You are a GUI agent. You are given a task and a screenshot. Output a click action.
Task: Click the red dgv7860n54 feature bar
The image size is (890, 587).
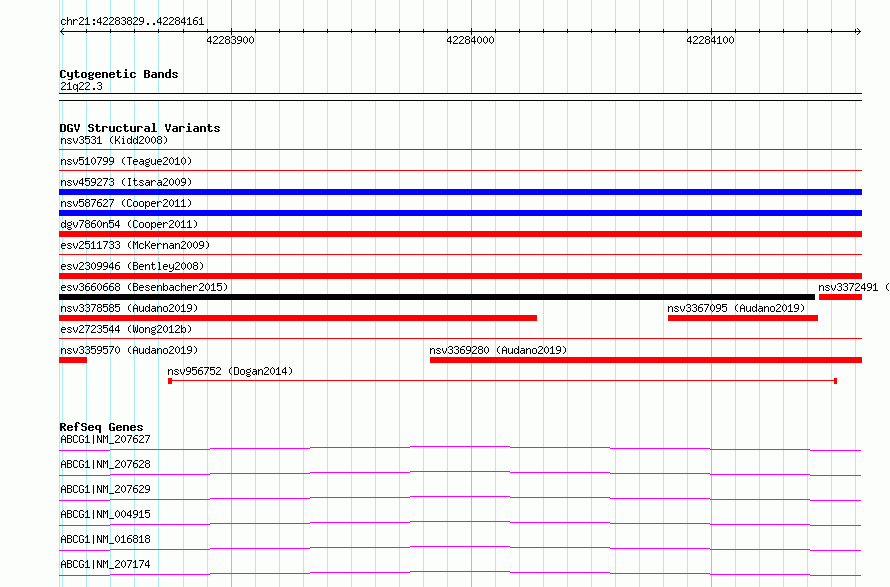pyautogui.click(x=460, y=234)
